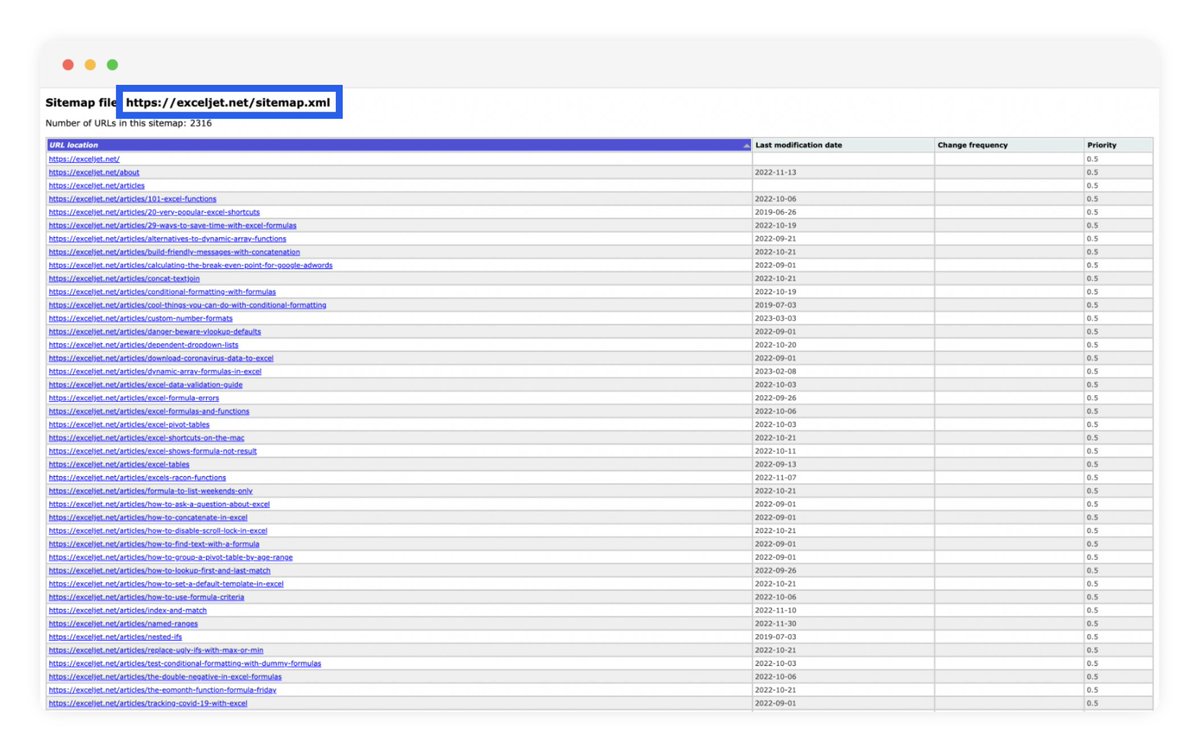1200x753 pixels.
Task: Follow the test-conditional-formatting-with-dummy-formulas link
Action: click(184, 664)
